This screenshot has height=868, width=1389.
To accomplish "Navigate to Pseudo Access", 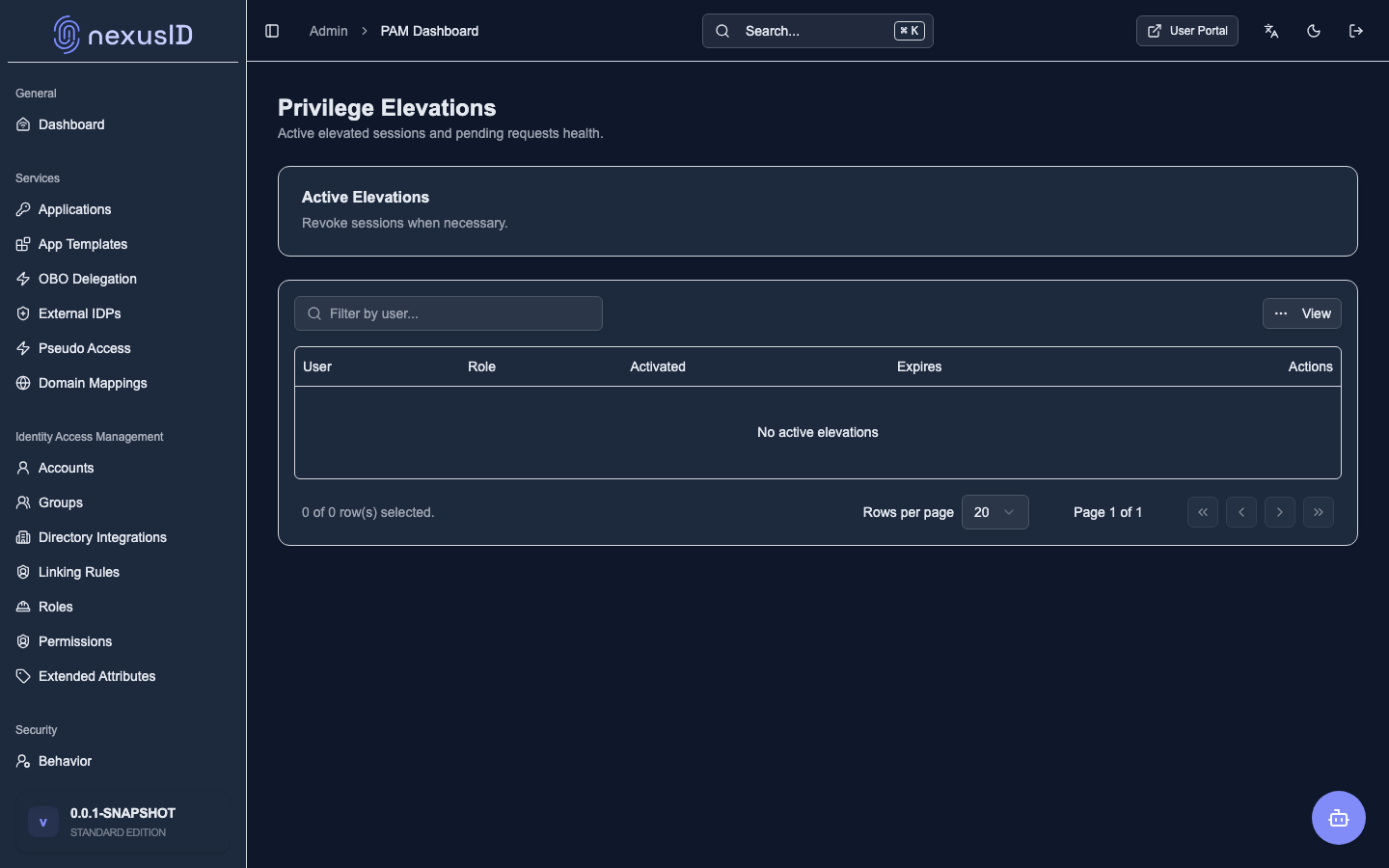I will pos(123,348).
